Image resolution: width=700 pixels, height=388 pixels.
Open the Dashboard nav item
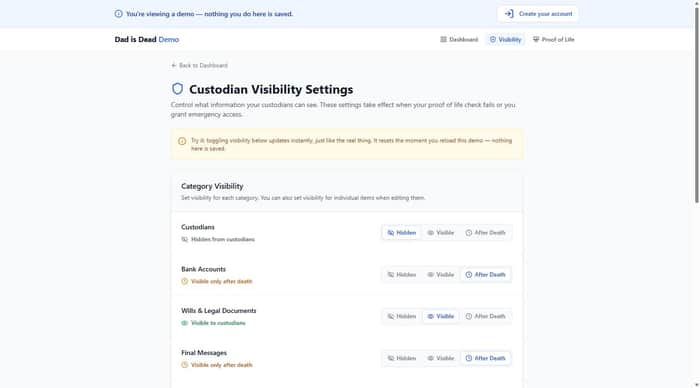pyautogui.click(x=459, y=40)
